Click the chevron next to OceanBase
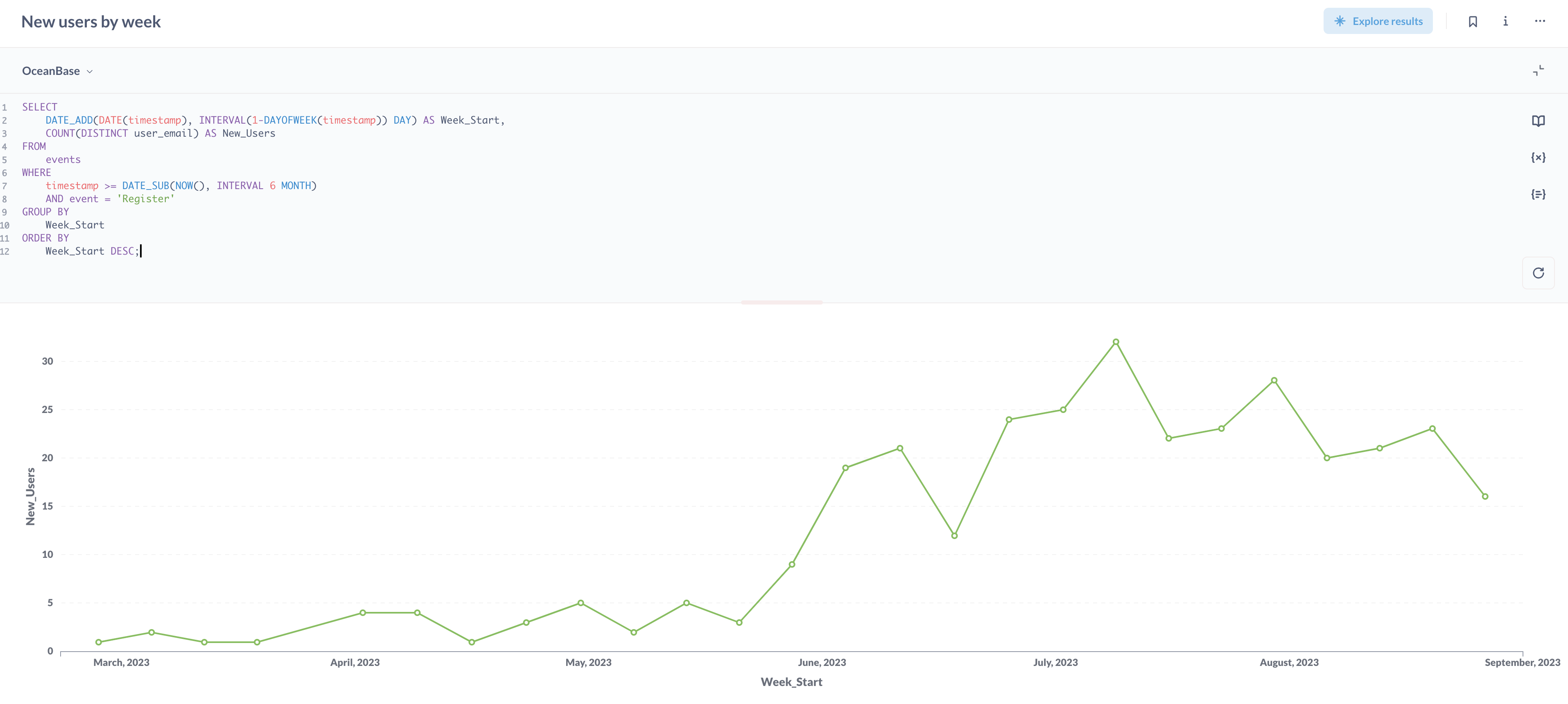This screenshot has height=704, width=1568. [x=90, y=72]
